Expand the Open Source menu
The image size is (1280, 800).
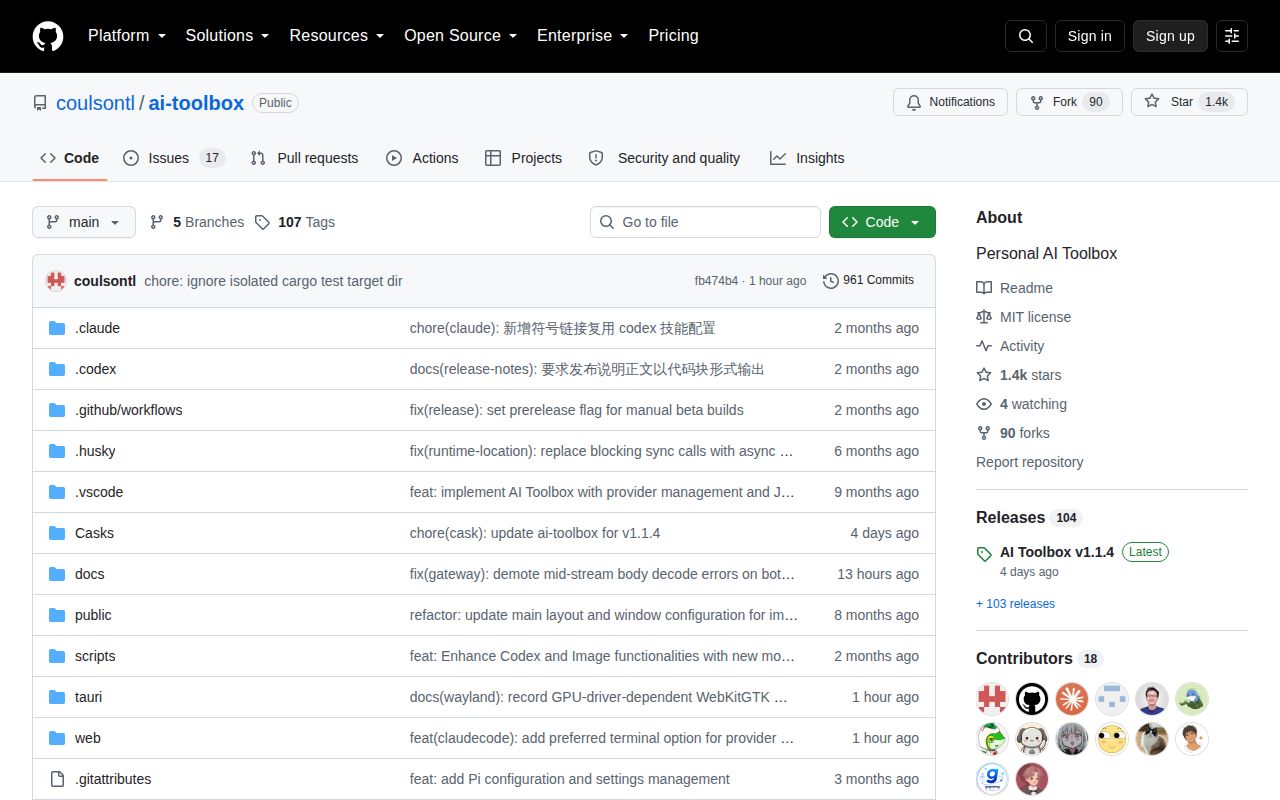460,36
